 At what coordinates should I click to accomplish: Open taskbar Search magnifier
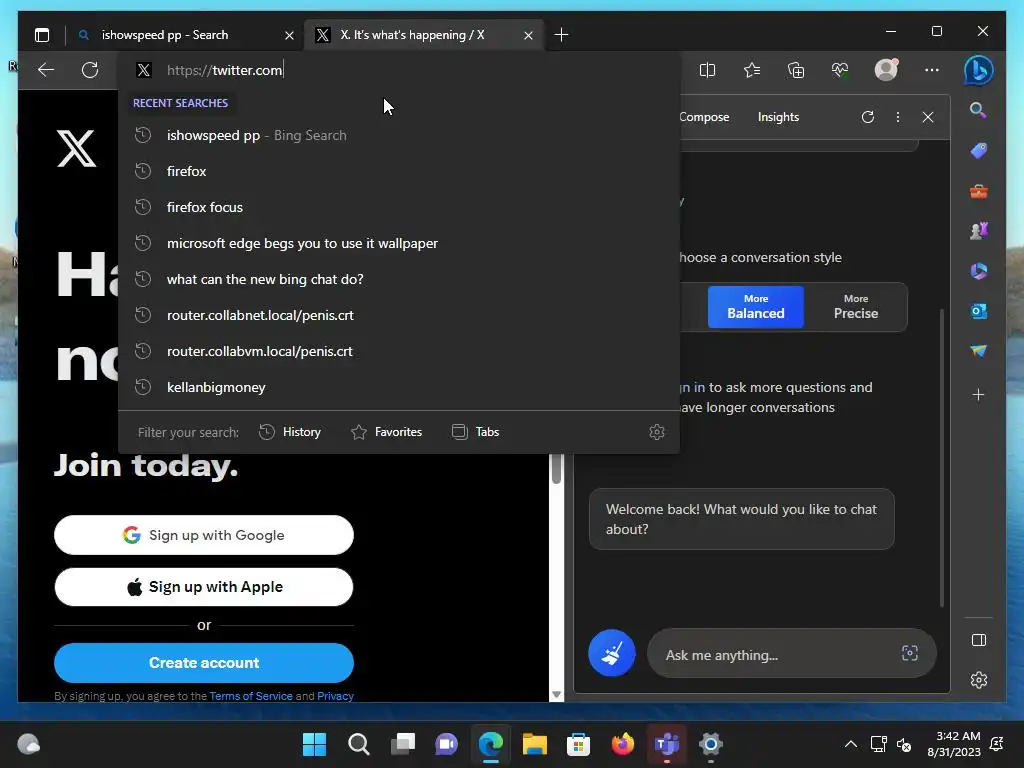point(359,744)
